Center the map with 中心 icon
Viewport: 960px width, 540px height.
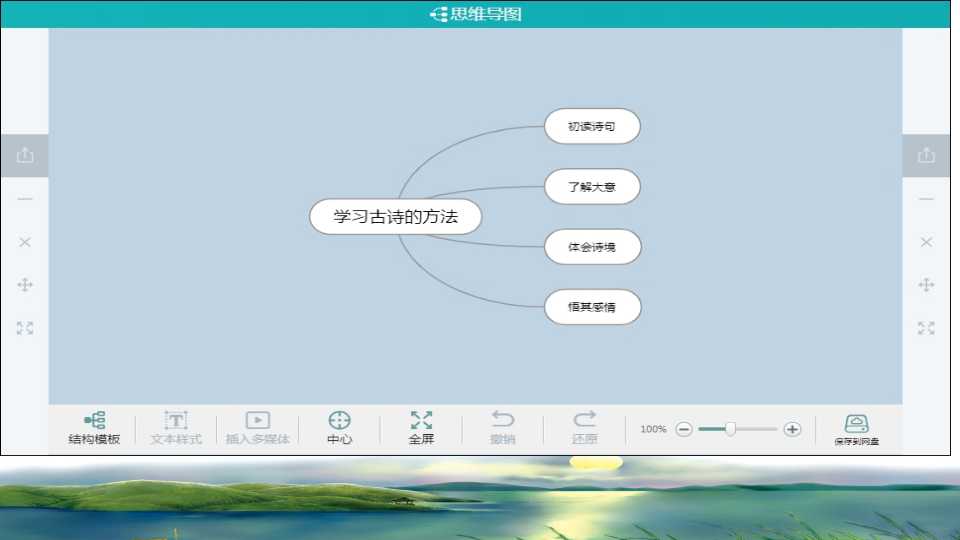(339, 420)
